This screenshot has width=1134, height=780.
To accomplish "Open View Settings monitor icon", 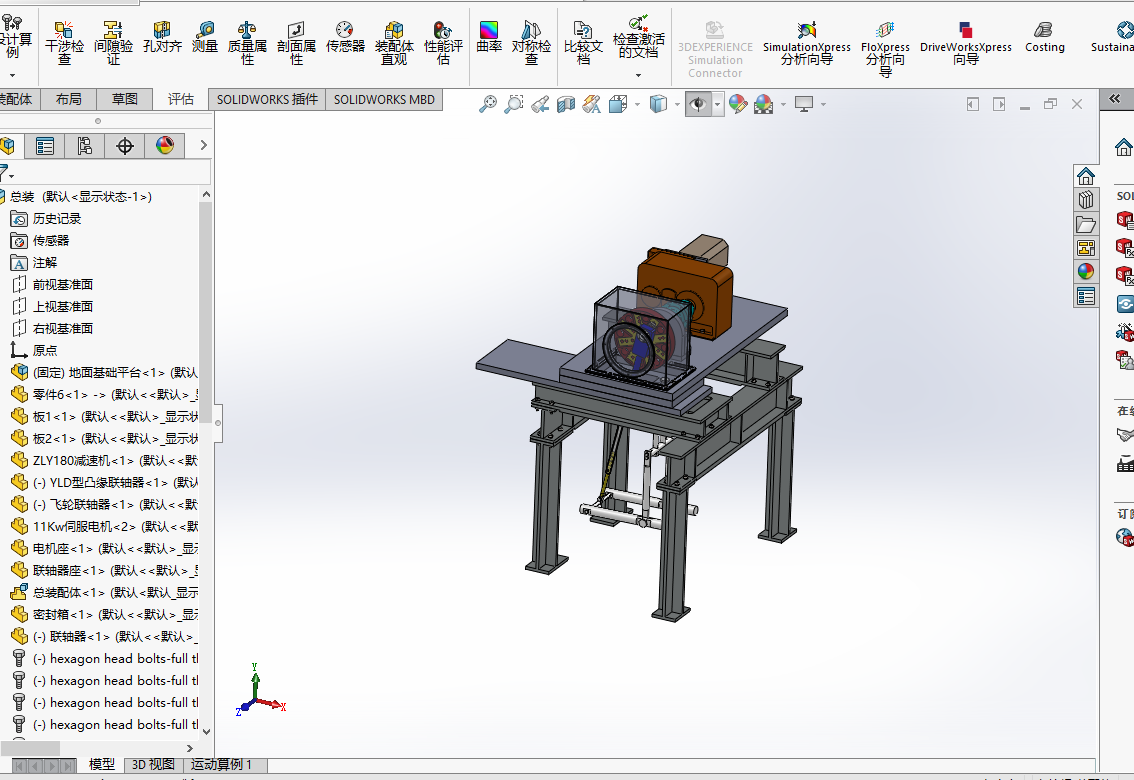I will [803, 105].
